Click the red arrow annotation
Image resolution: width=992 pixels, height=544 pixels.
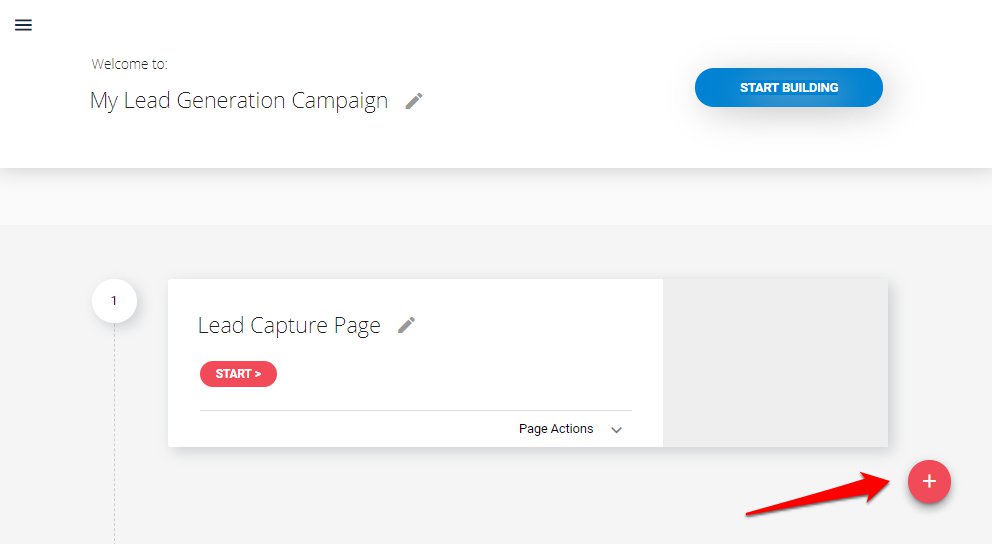coord(819,493)
